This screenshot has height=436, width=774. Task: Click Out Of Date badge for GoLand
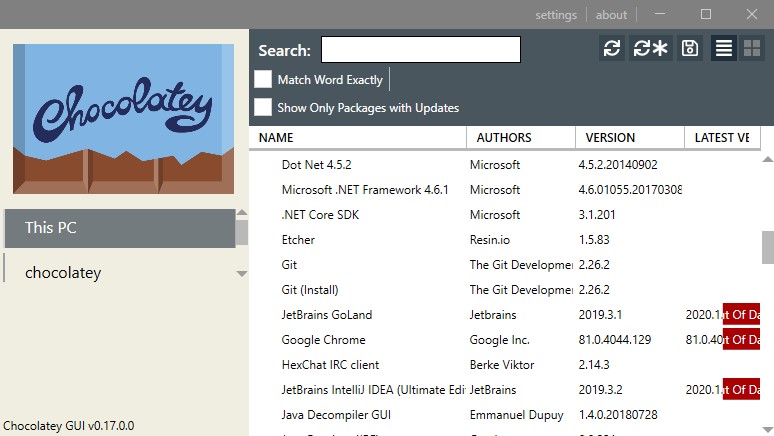click(741, 314)
